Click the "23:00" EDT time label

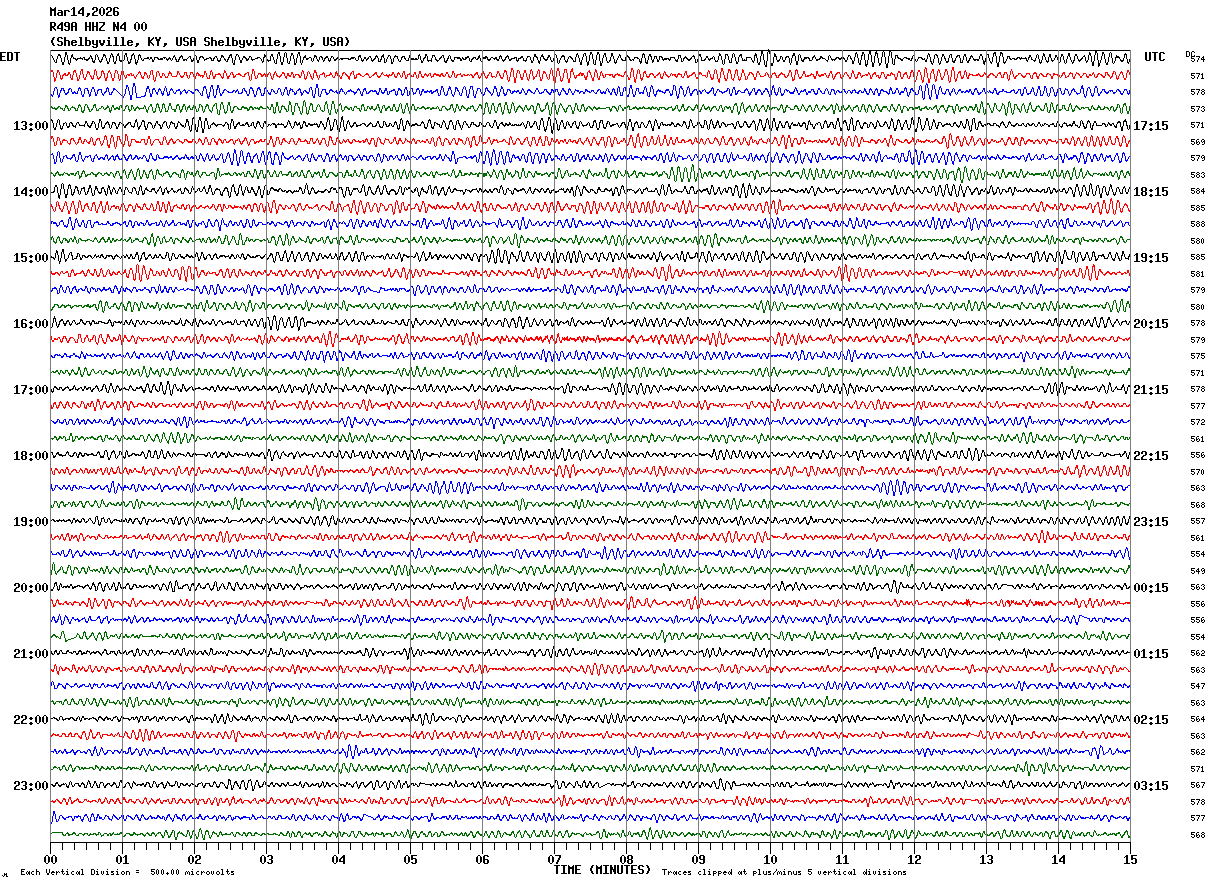(30, 786)
